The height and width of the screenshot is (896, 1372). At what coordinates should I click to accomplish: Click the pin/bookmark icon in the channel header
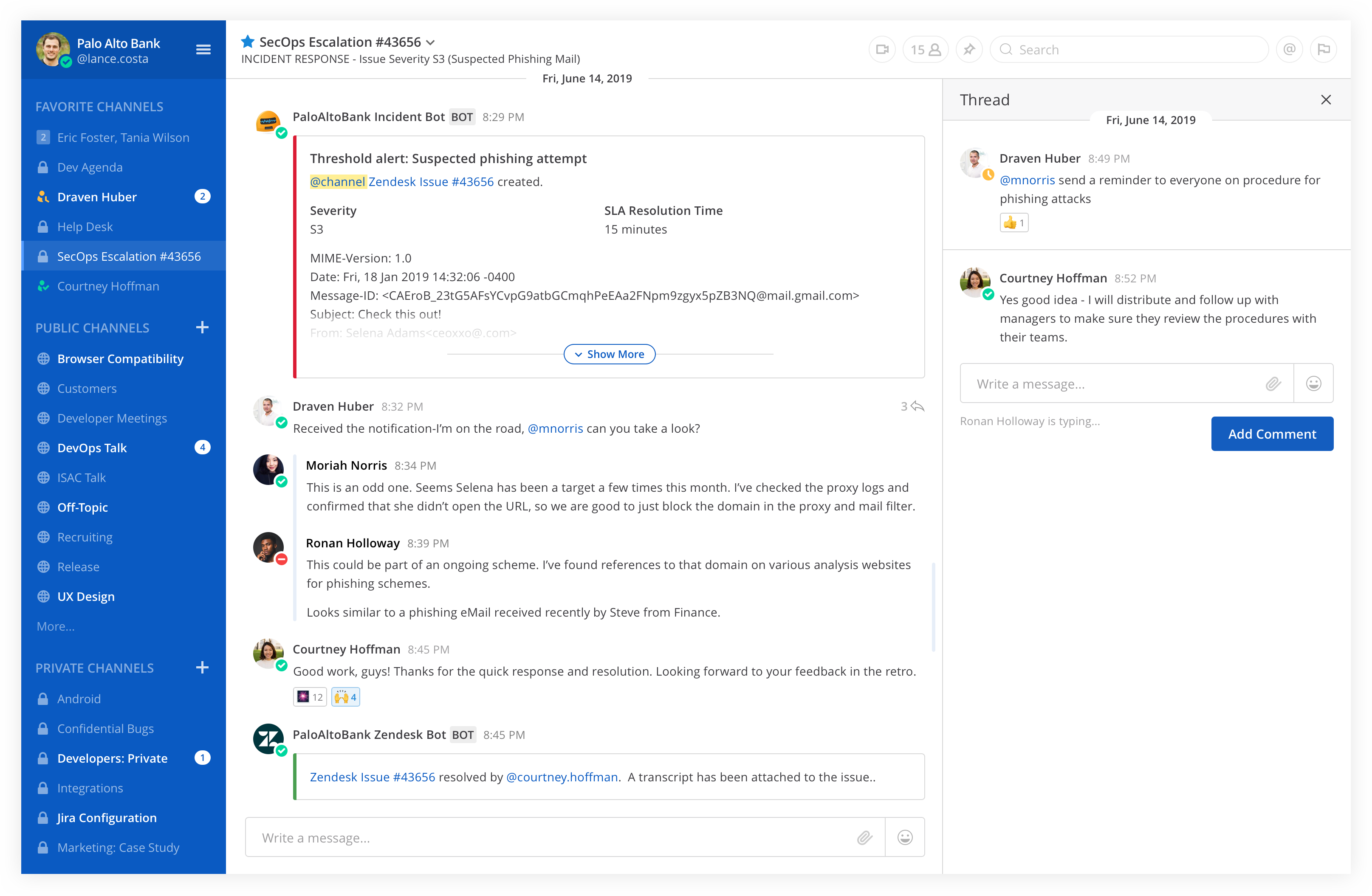tap(968, 49)
